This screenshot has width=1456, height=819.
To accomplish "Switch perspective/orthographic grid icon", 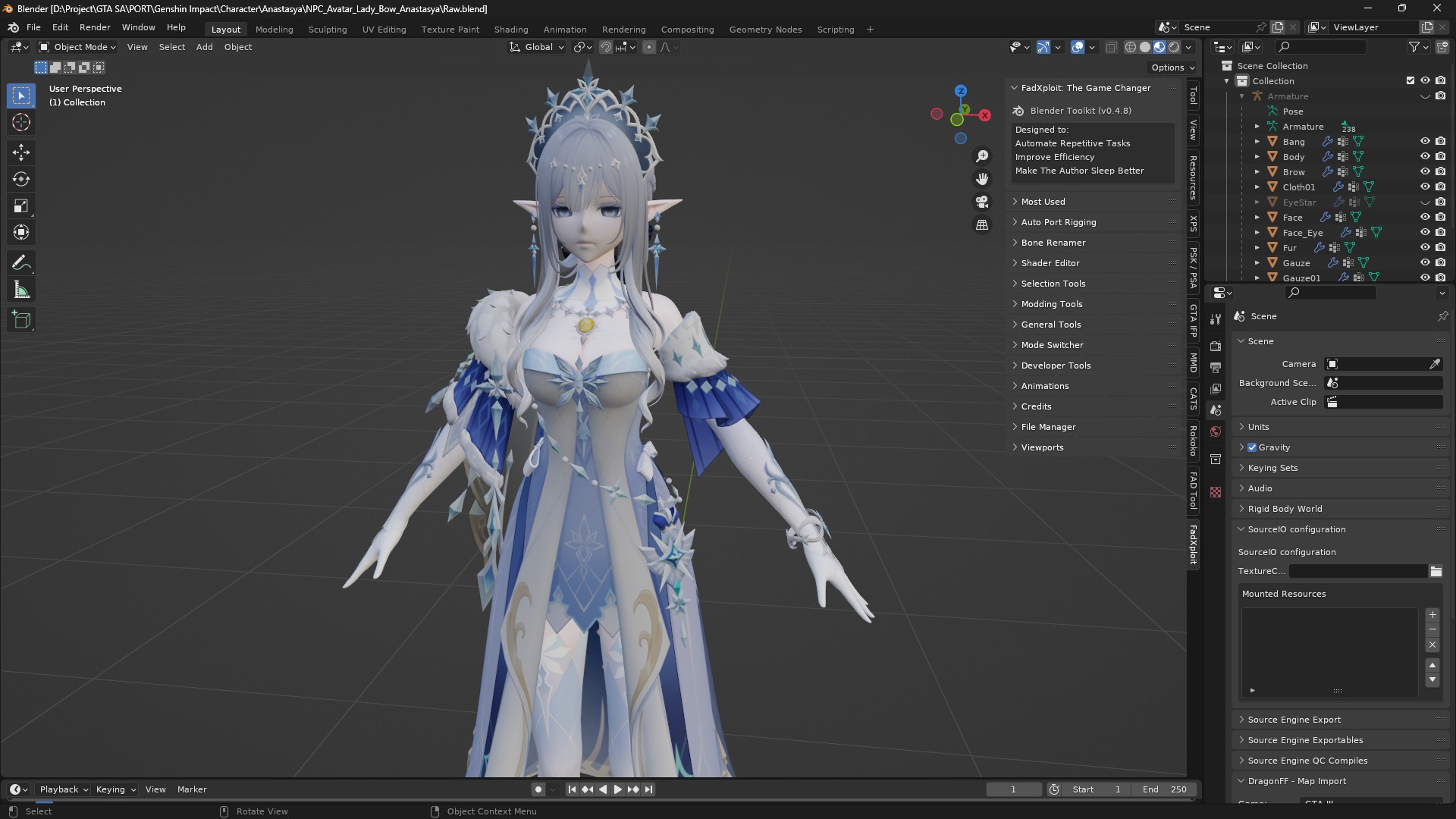I will 982,225.
